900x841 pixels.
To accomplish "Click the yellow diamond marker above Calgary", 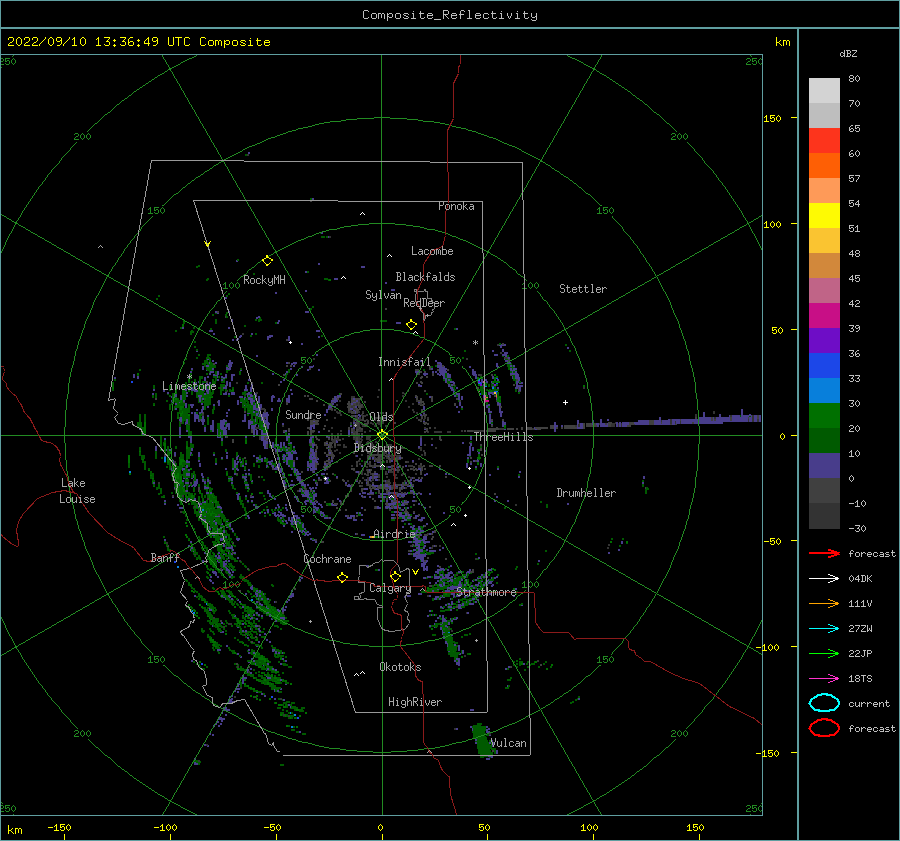I will point(395,576).
